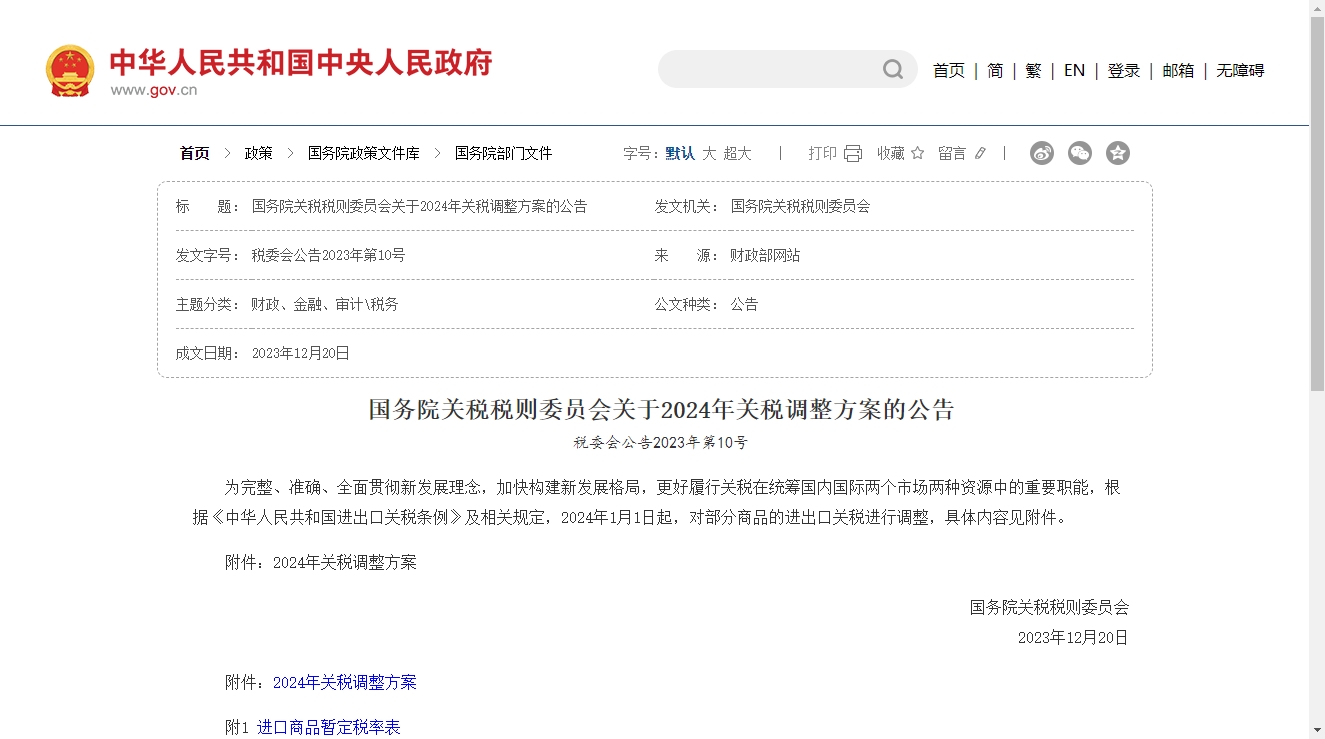Click the 收藏 star icon to favorite
1325x739 pixels.
(917, 152)
